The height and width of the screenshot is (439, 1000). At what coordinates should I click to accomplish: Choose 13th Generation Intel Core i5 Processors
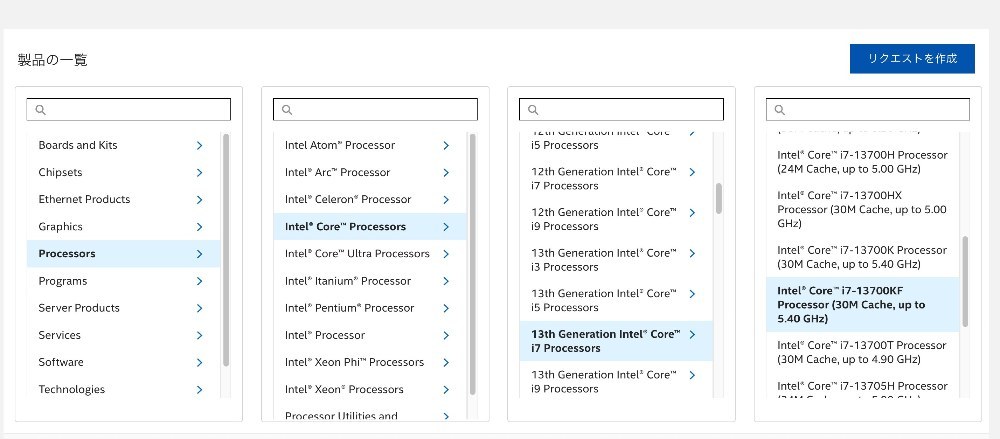pyautogui.click(x=616, y=301)
